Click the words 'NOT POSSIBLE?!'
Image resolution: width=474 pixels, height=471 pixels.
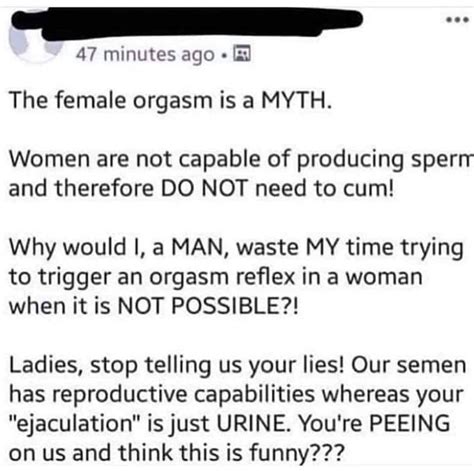tap(208, 306)
